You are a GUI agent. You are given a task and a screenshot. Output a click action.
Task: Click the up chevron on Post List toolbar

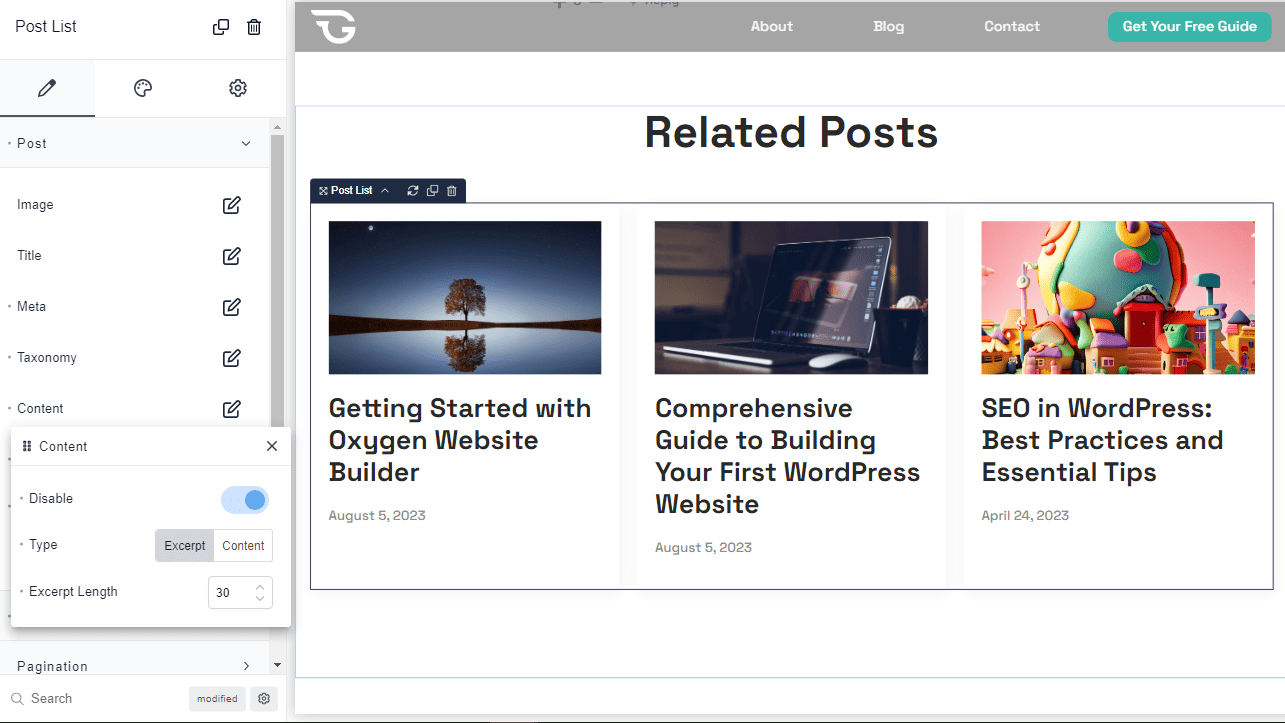click(x=385, y=191)
